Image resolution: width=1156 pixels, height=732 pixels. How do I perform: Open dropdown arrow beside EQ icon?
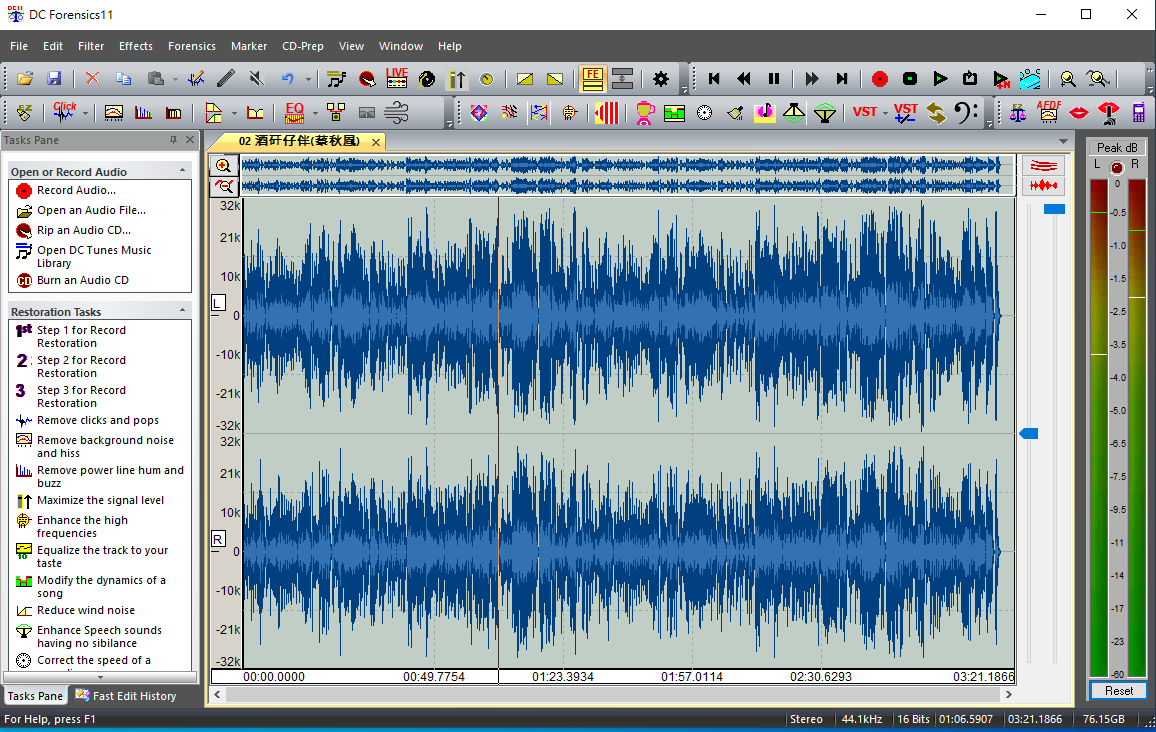[315, 113]
